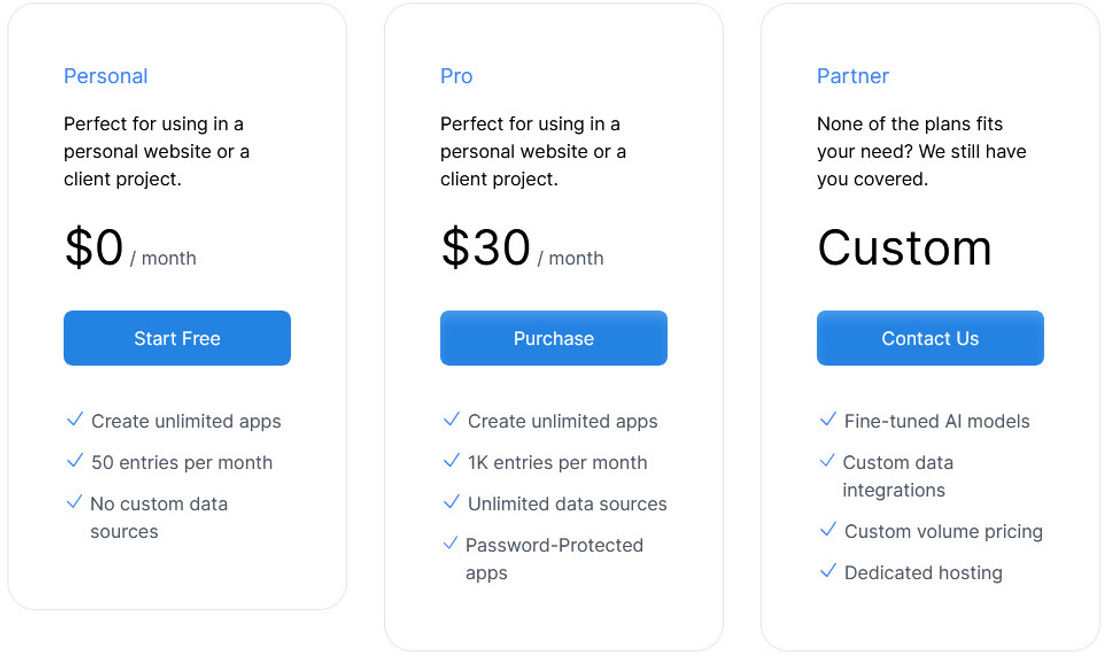Click checkmark beside 1K entries per month
The height and width of the screenshot is (656, 1108).
[x=452, y=461]
